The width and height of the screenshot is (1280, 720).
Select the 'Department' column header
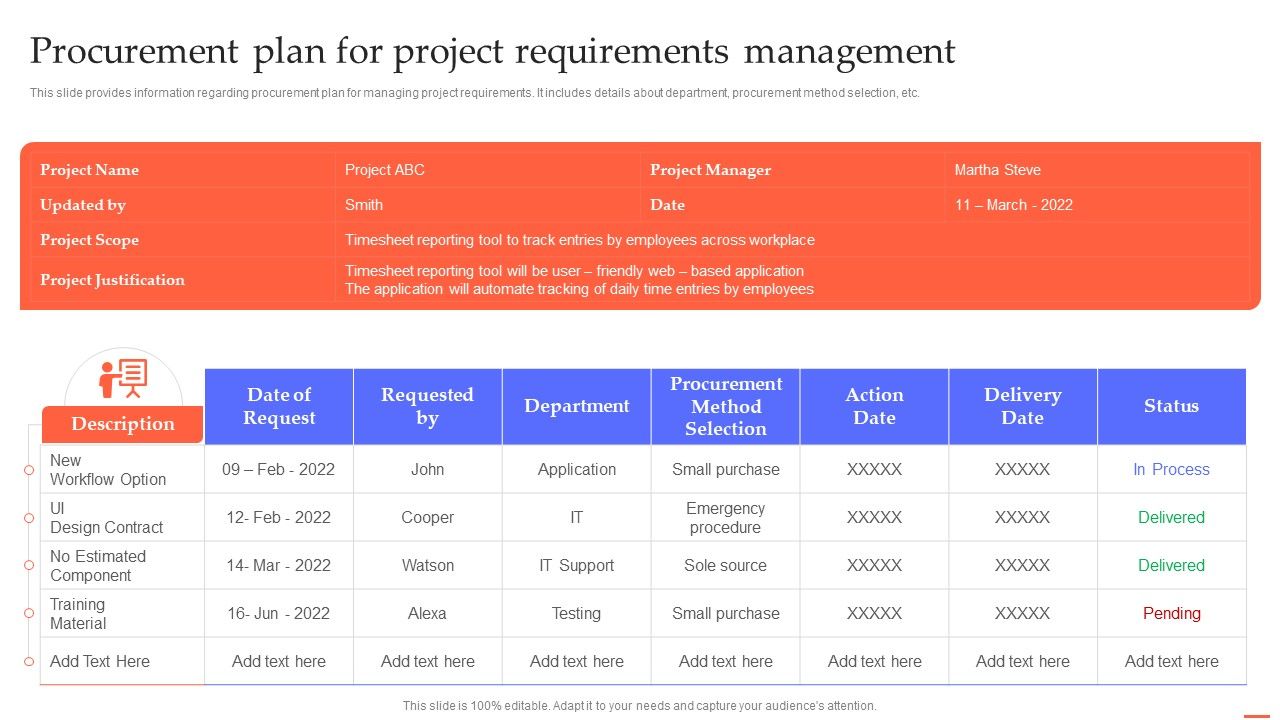coord(577,406)
